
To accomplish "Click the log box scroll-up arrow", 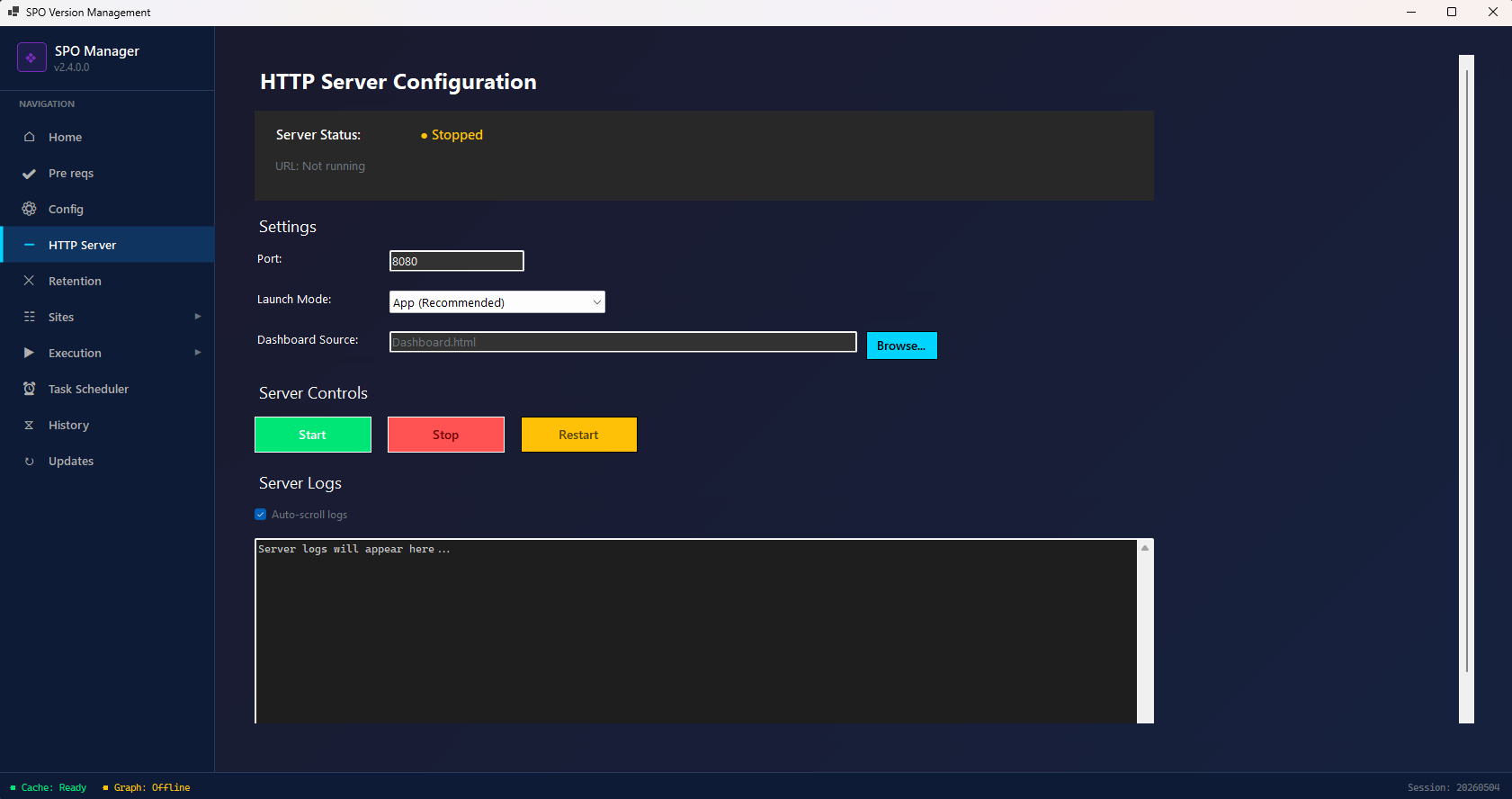I will (x=1145, y=548).
